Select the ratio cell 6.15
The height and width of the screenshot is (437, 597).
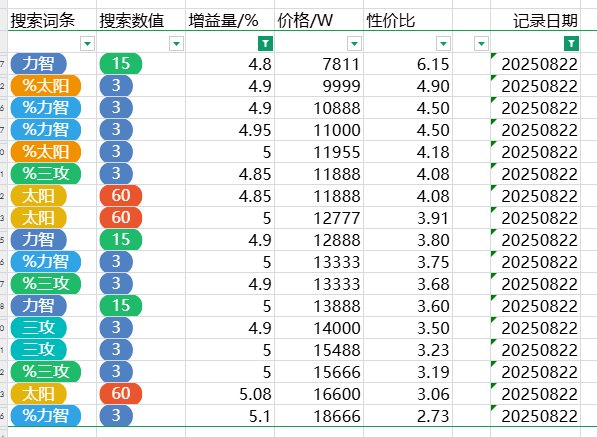tap(408, 64)
